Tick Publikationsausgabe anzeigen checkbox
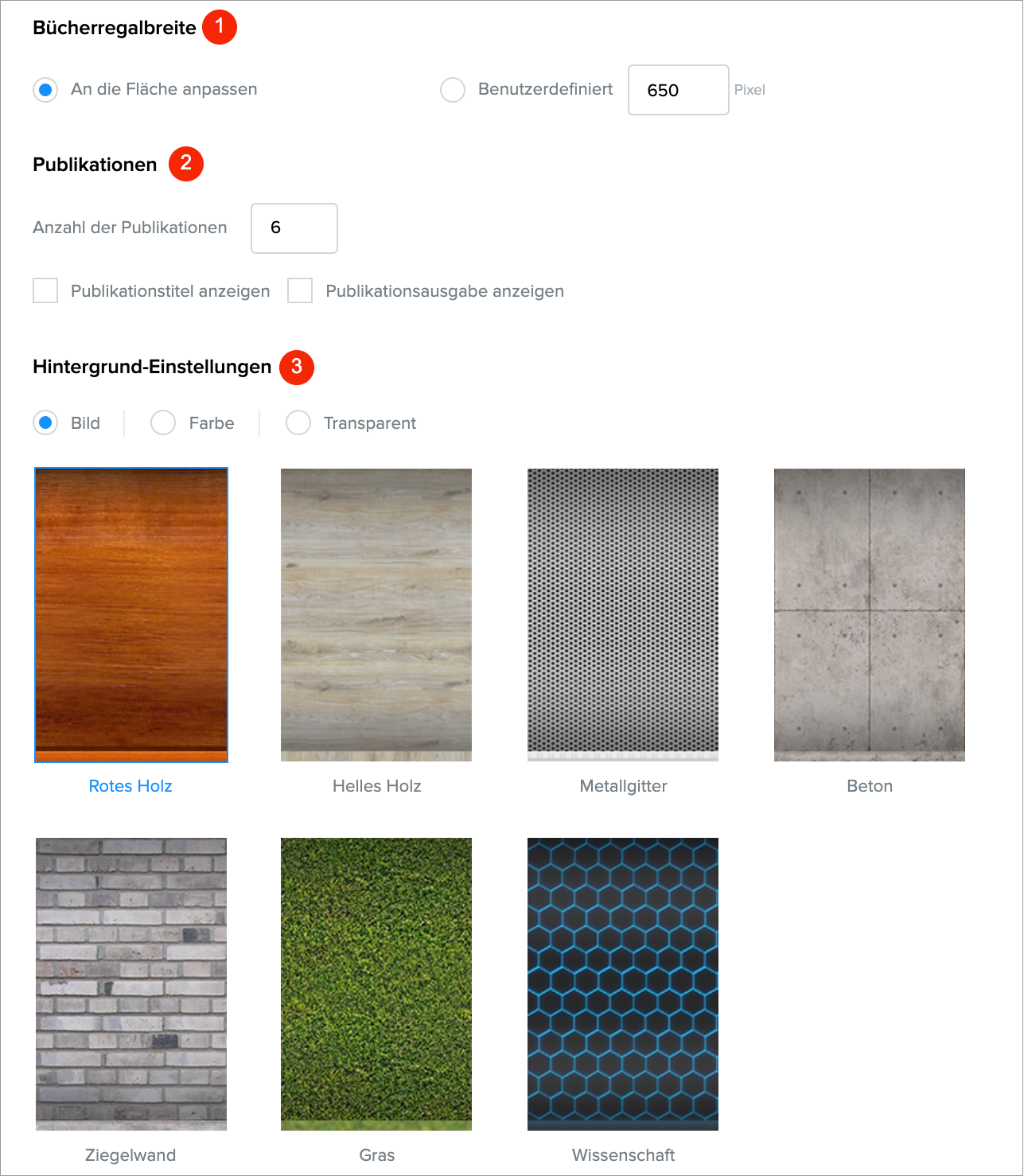The height and width of the screenshot is (1176, 1024). pyautogui.click(x=300, y=290)
